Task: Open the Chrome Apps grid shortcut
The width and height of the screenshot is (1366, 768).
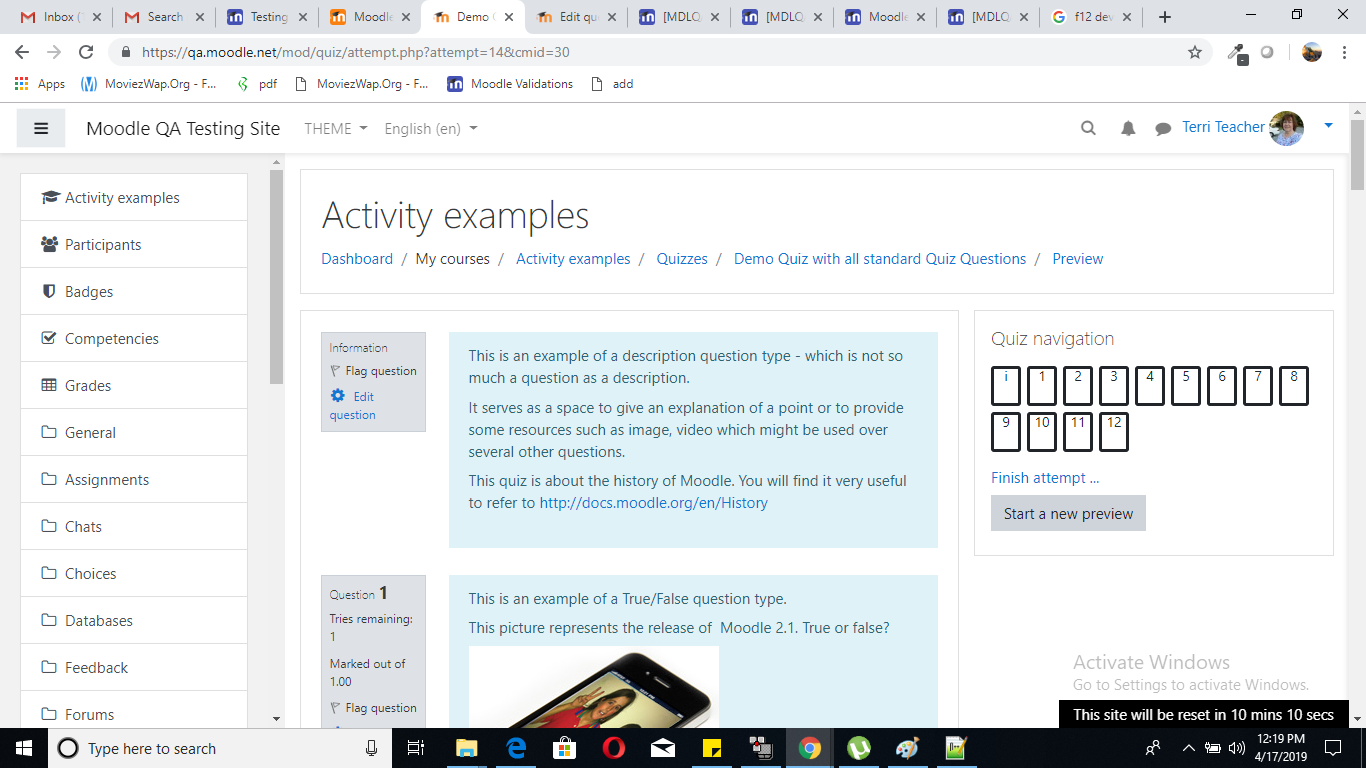Action: pyautogui.click(x=40, y=84)
